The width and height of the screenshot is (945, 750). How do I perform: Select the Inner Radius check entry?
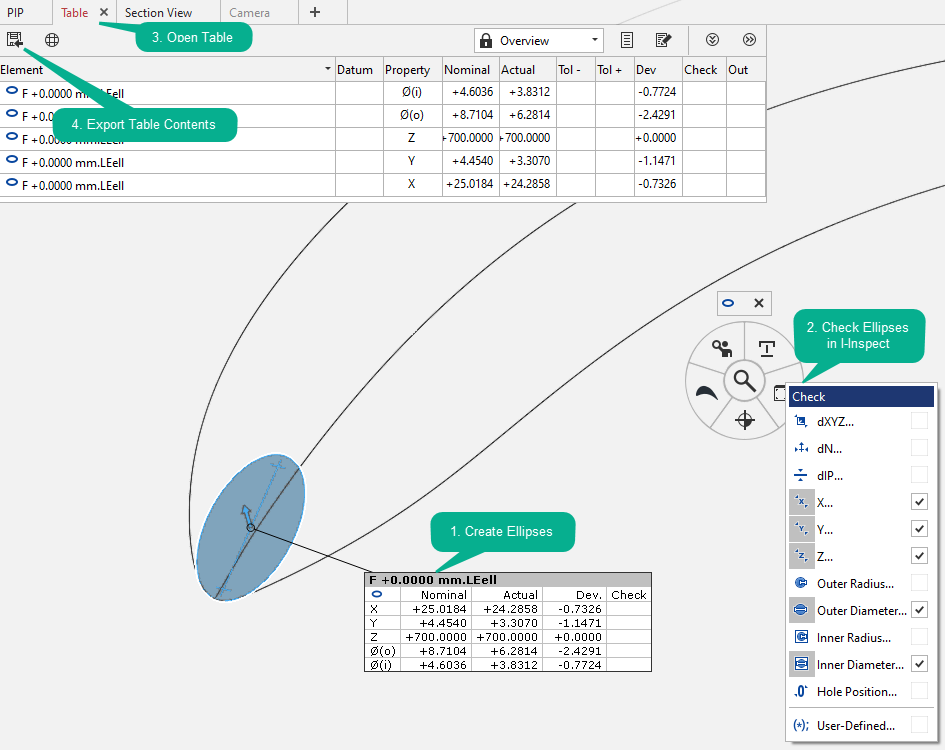tap(855, 637)
